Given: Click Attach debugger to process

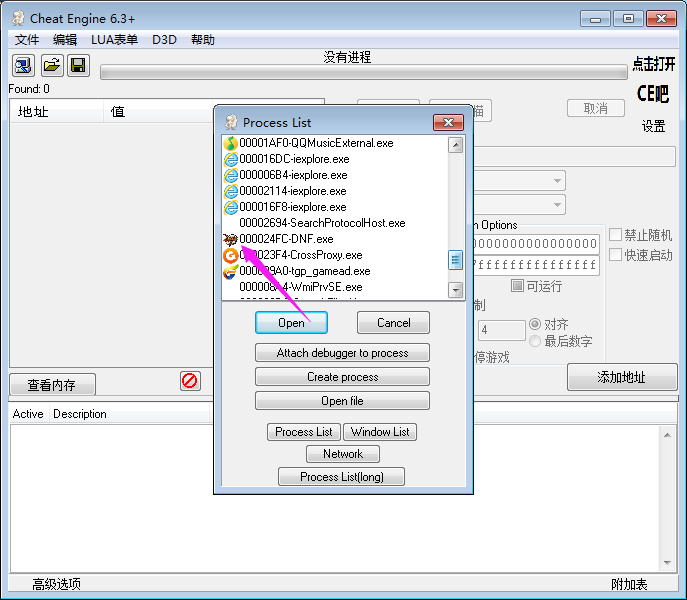Looking at the screenshot, I should coord(342,353).
